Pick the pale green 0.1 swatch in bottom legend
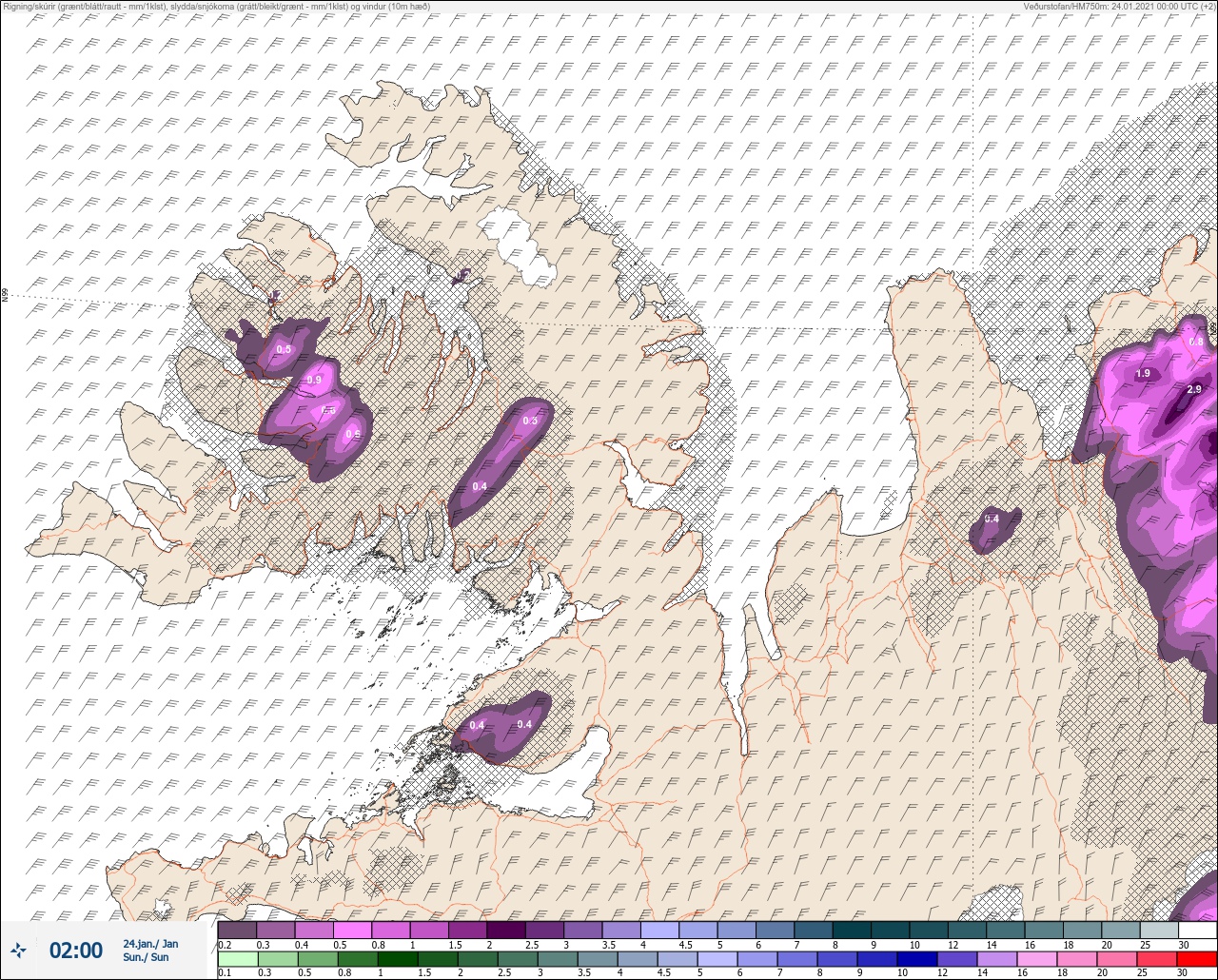Image resolution: width=1218 pixels, height=980 pixels. tap(237, 959)
